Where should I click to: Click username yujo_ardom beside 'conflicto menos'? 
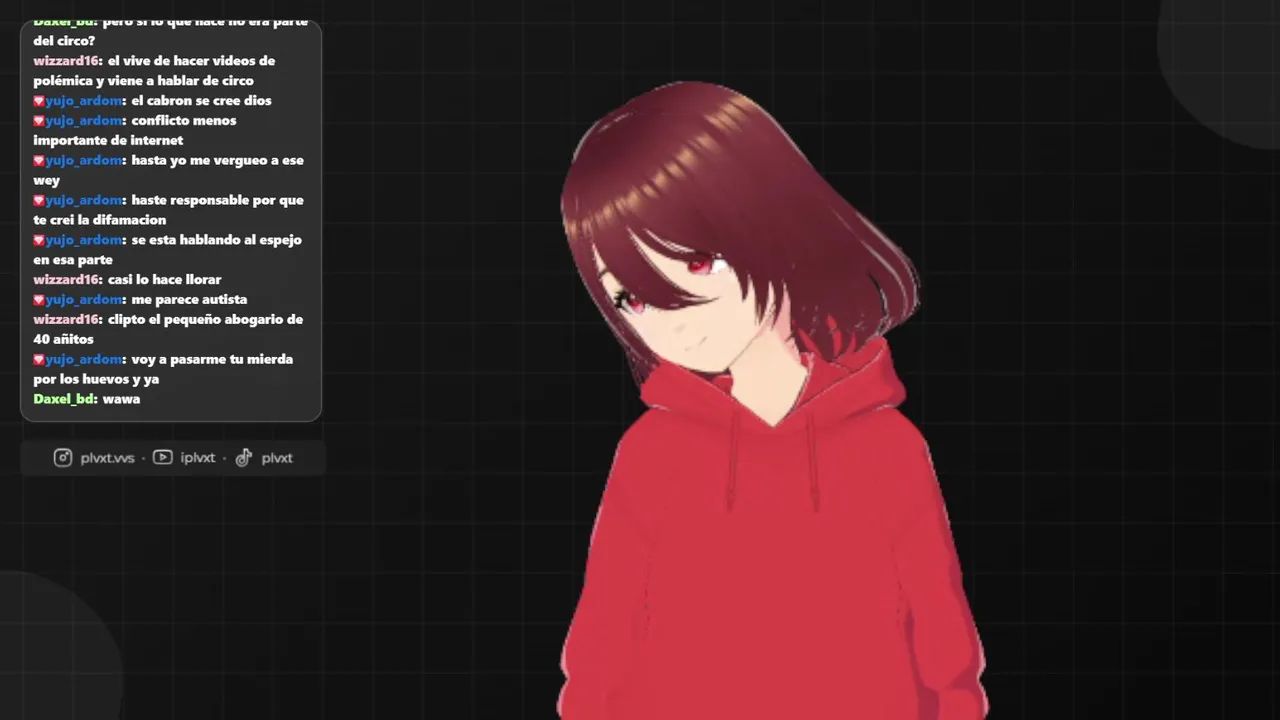[x=85, y=121]
